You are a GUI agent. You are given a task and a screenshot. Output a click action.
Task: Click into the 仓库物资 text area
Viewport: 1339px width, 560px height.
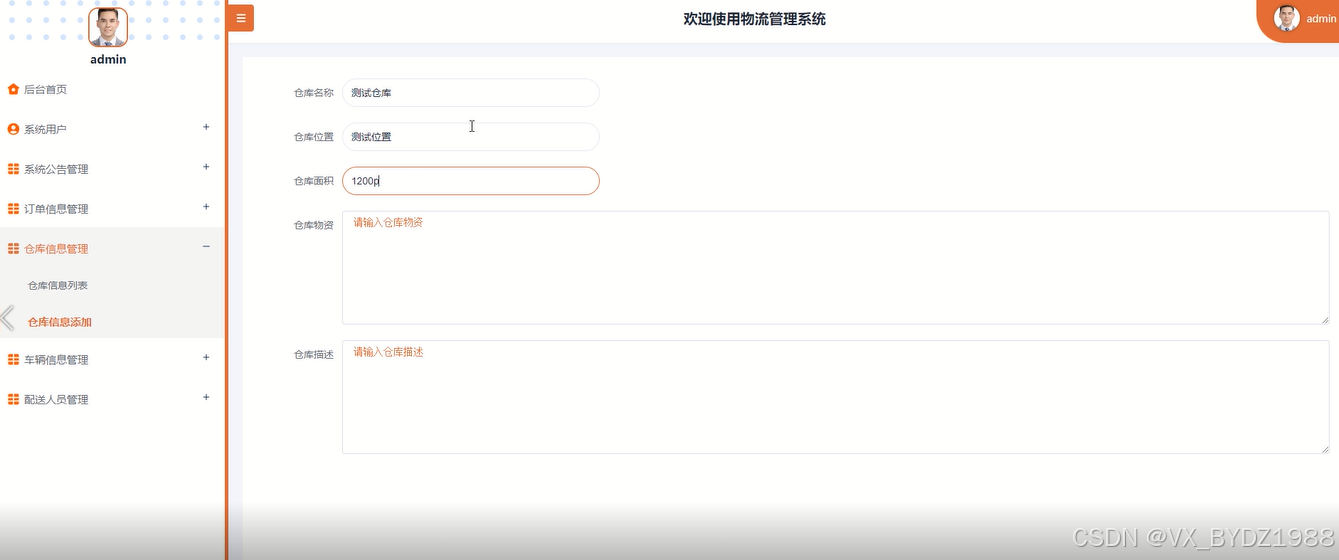(x=835, y=267)
